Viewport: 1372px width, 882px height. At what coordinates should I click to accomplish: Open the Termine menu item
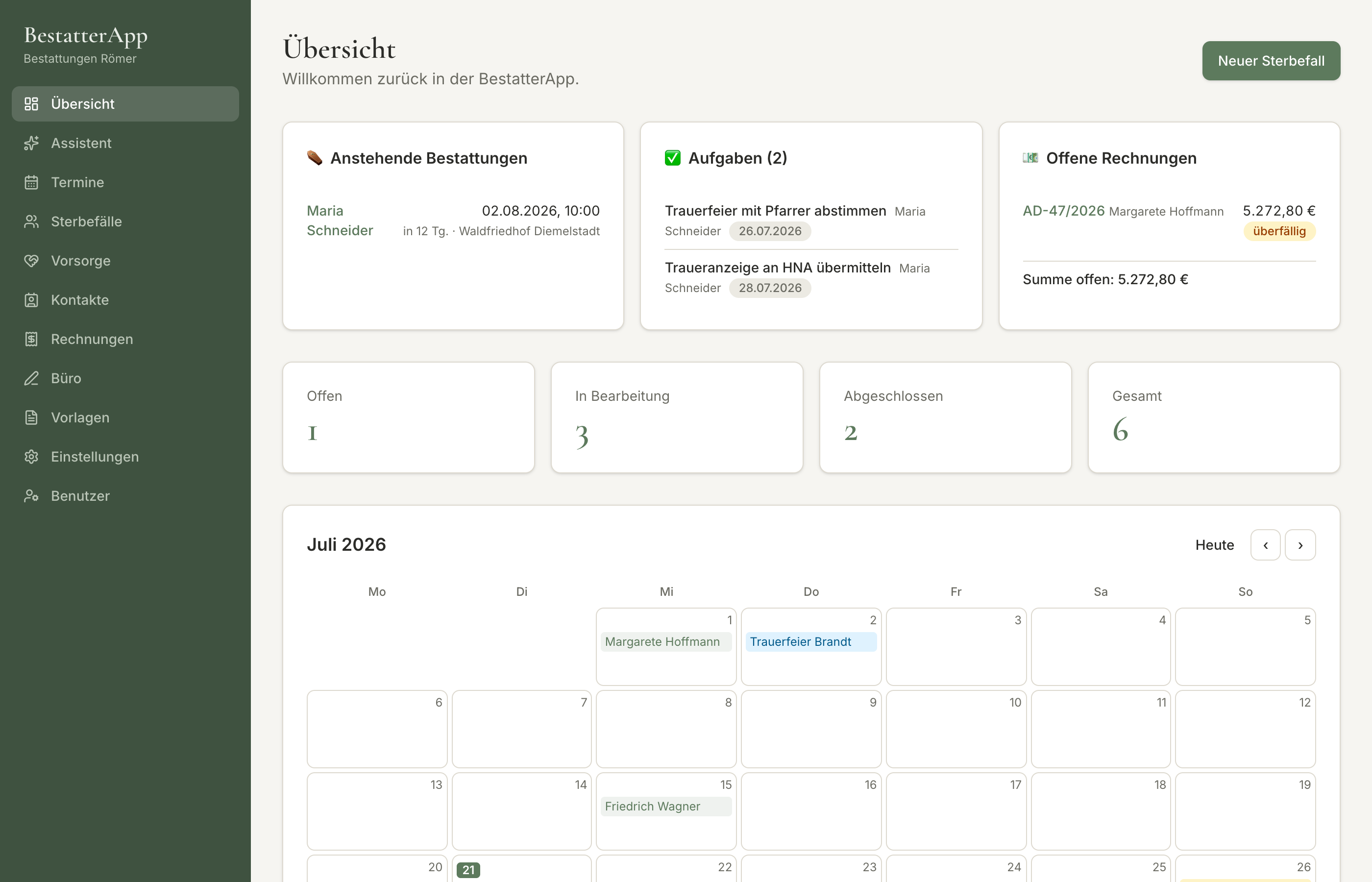[125, 182]
